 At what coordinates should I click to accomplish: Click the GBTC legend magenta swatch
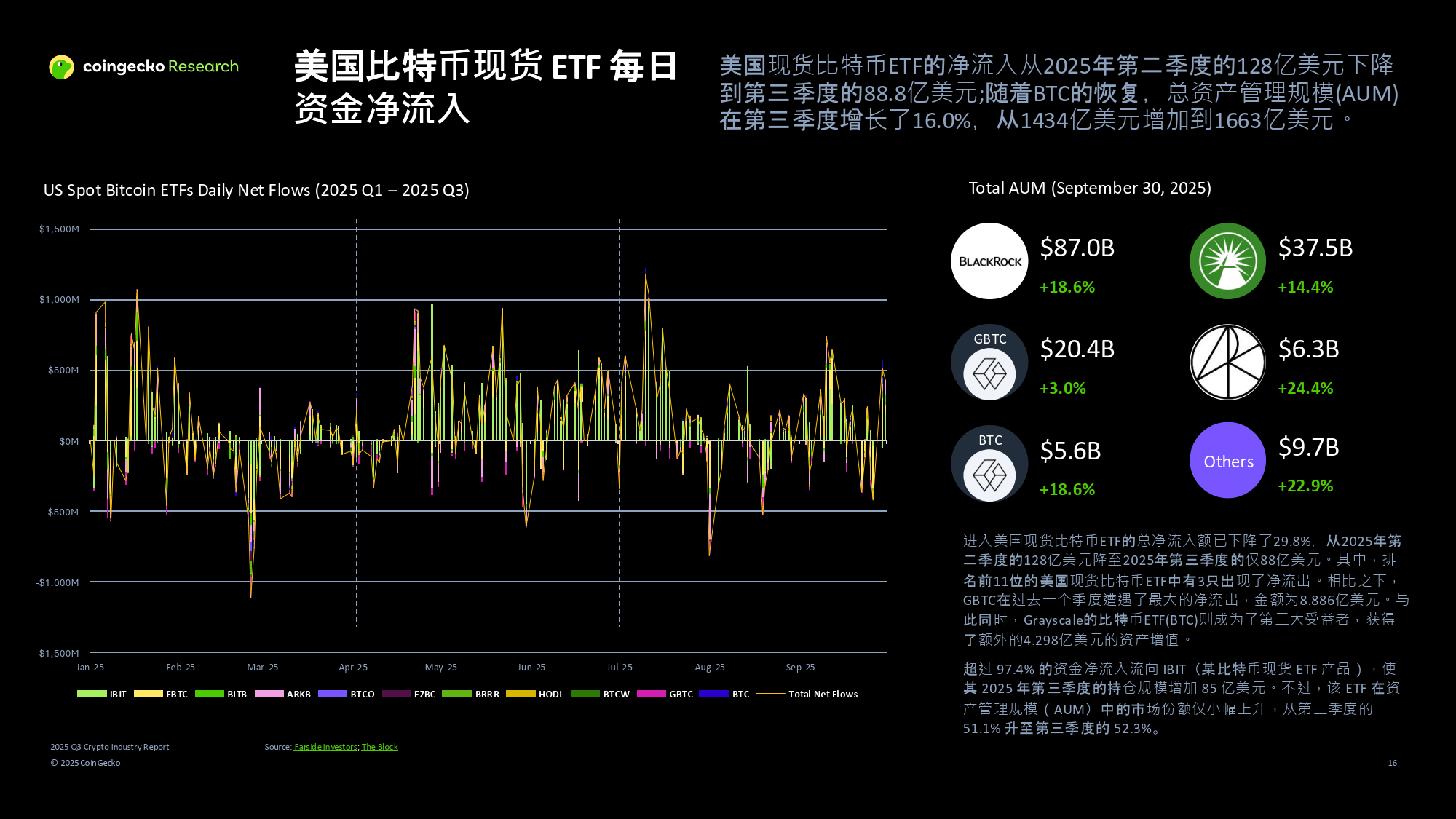pyautogui.click(x=651, y=694)
